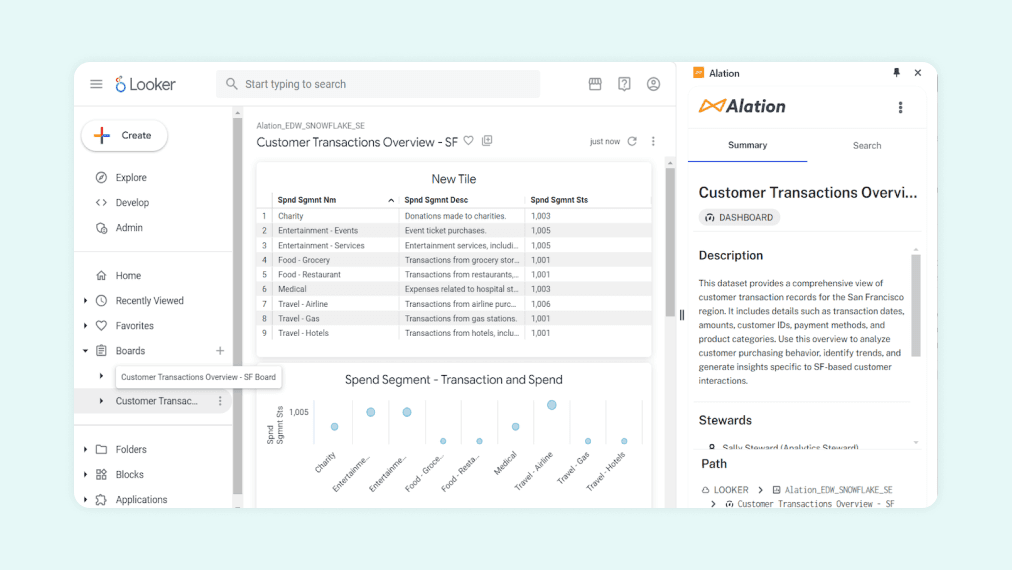This screenshot has height=570, width=1012.
Task: Select the Food - Grocery cell
Action: pyautogui.click(x=304, y=260)
